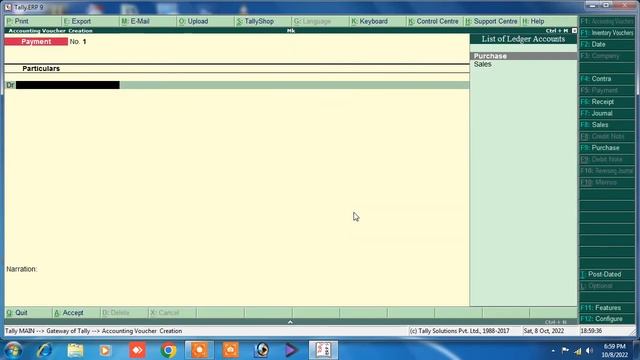Switch to F9: Purchase voucher
This screenshot has height=360, width=640.
[x=607, y=148]
